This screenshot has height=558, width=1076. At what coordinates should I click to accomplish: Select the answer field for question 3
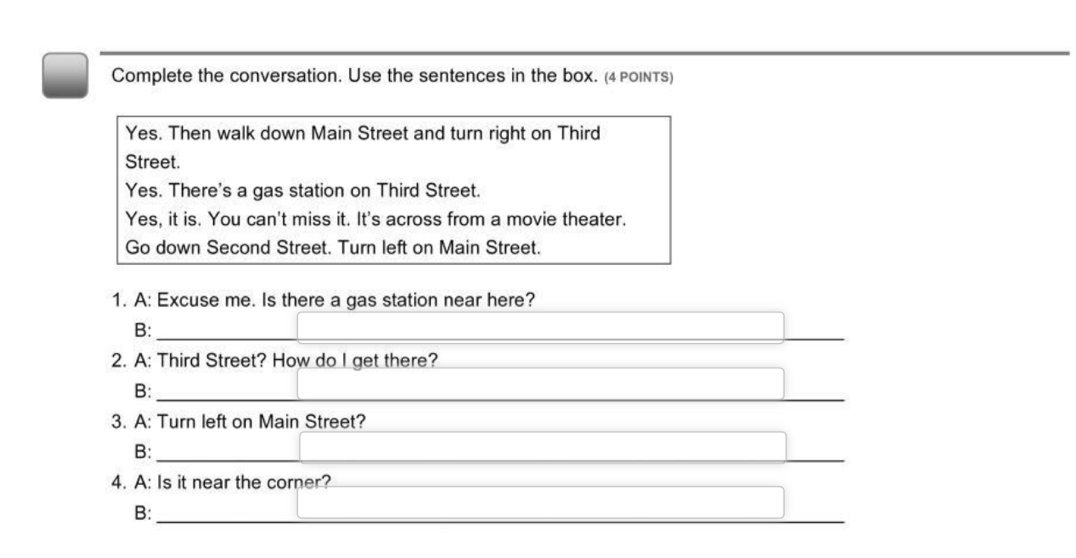point(542,447)
